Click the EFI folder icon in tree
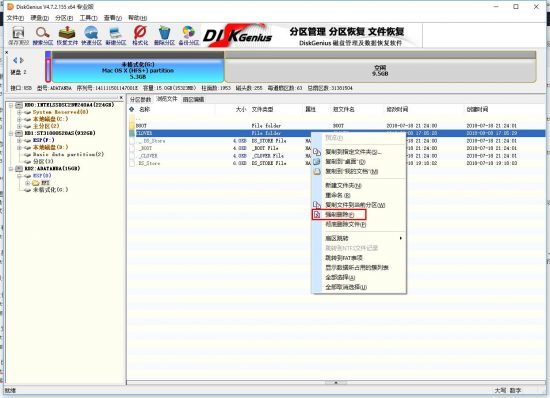The image size is (550, 398). pyautogui.click(x=36, y=183)
